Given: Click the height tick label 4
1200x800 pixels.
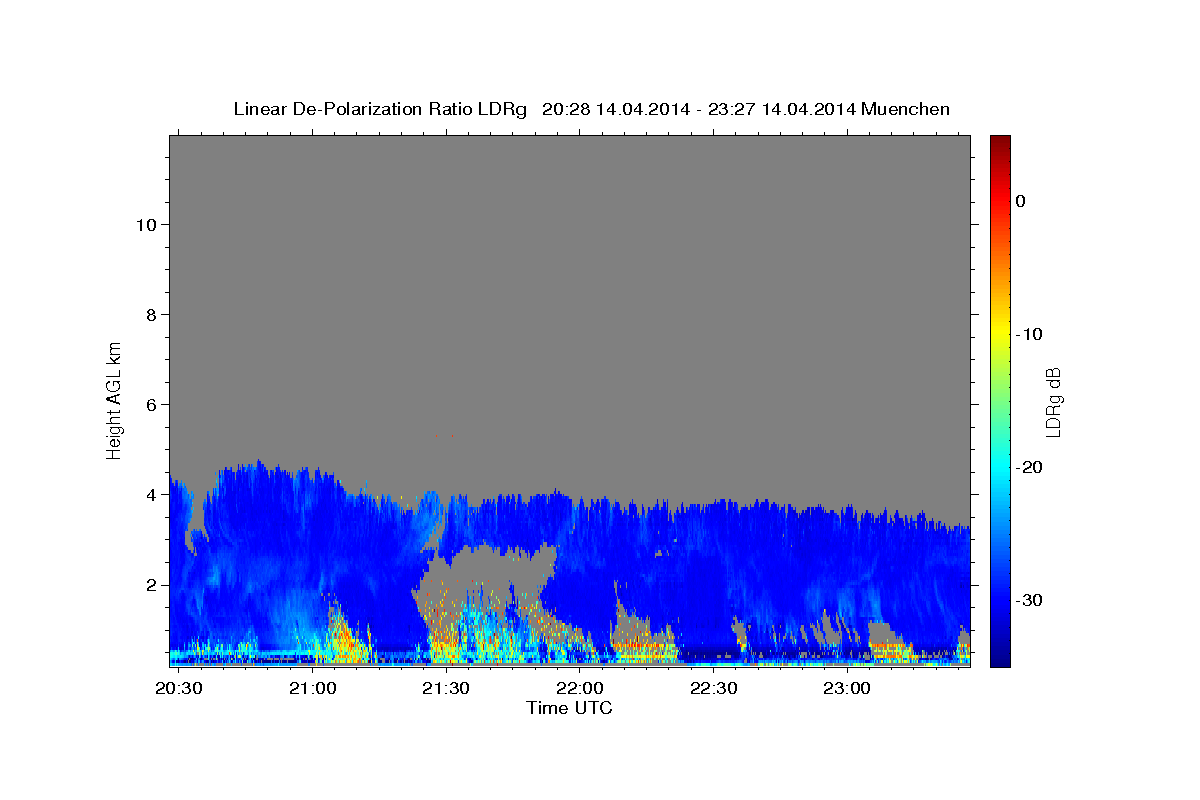Looking at the screenshot, I should (x=149, y=494).
